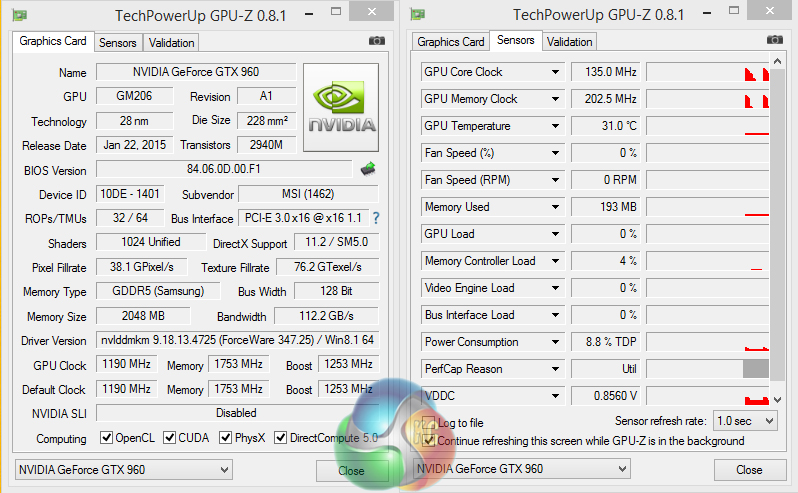This screenshot has height=493, width=798.
Task: Click the sensors list scrollbar thumb
Action: (777, 225)
